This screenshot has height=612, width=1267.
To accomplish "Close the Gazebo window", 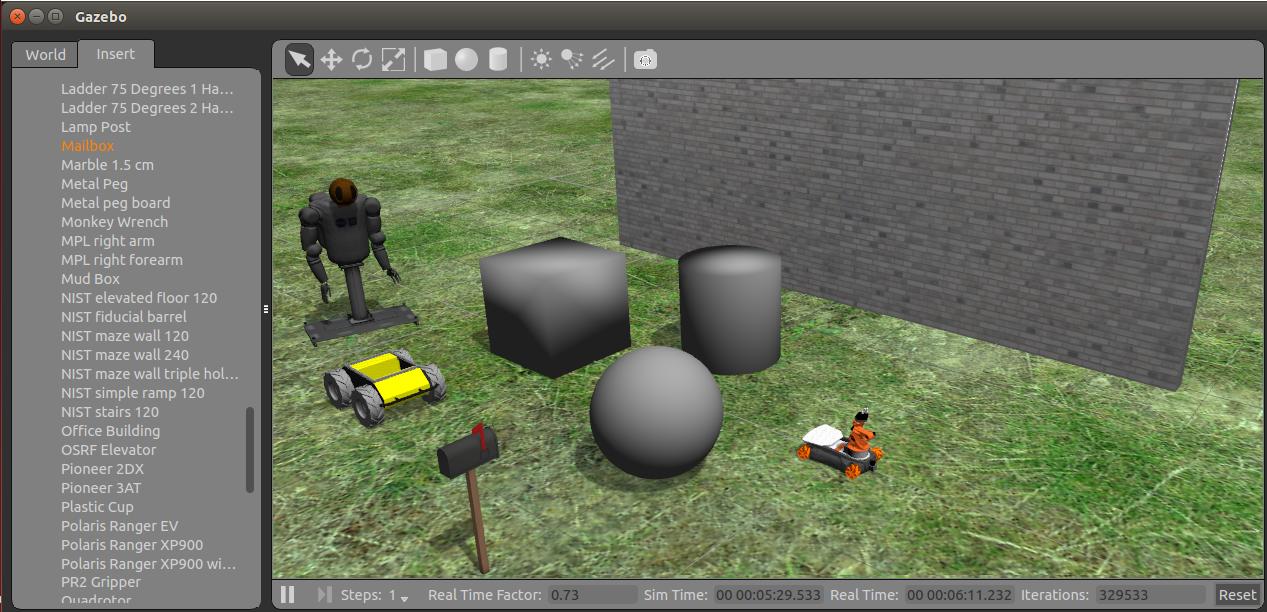I will (x=17, y=16).
